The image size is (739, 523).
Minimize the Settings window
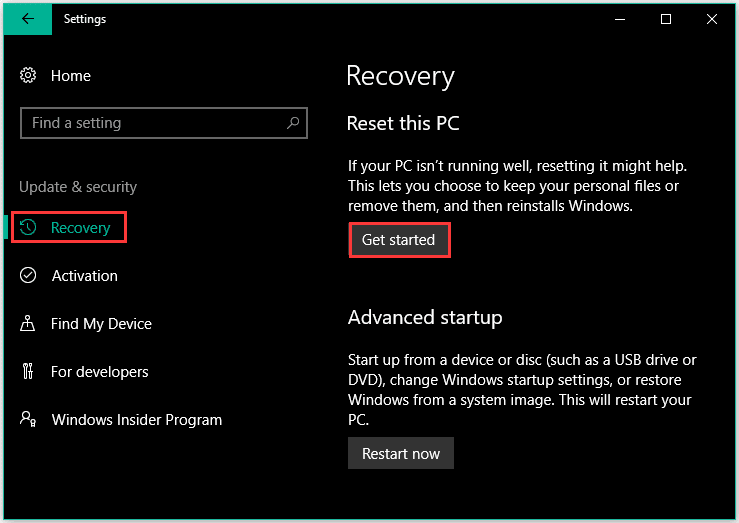(620, 19)
